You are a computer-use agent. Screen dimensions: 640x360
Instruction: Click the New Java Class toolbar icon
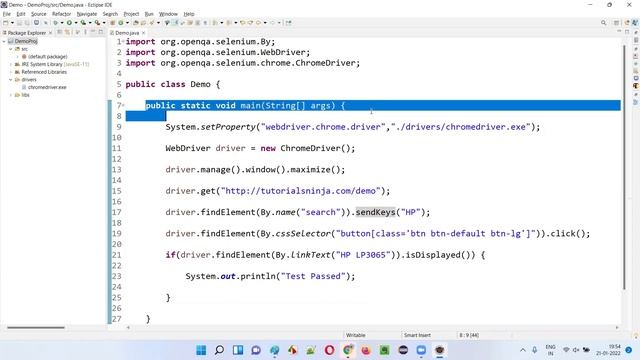click(120, 23)
